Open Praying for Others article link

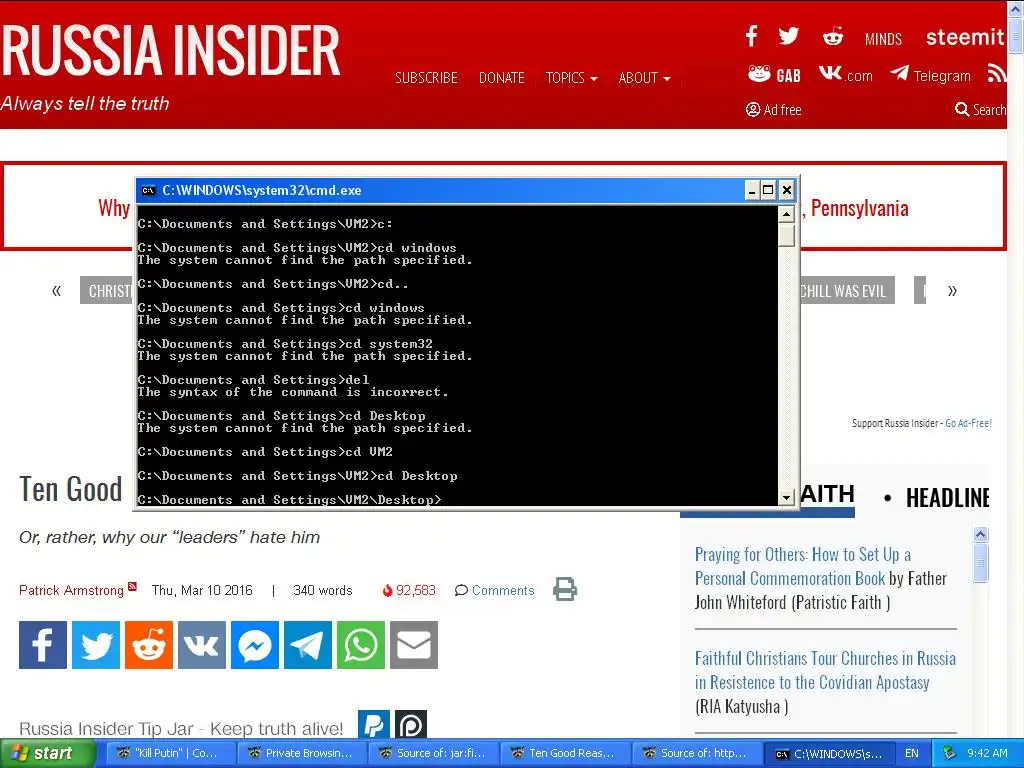803,566
